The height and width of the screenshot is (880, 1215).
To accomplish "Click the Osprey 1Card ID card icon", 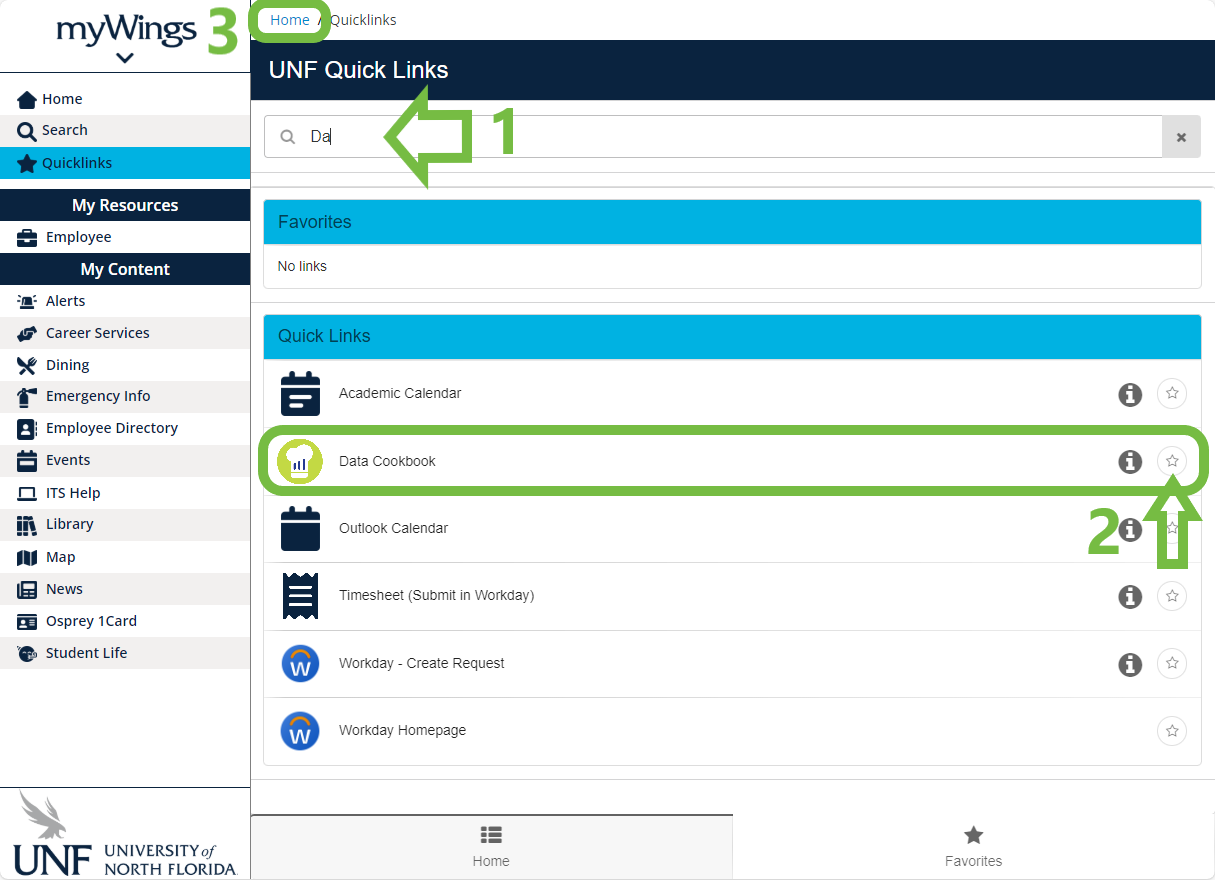I will pos(27,621).
